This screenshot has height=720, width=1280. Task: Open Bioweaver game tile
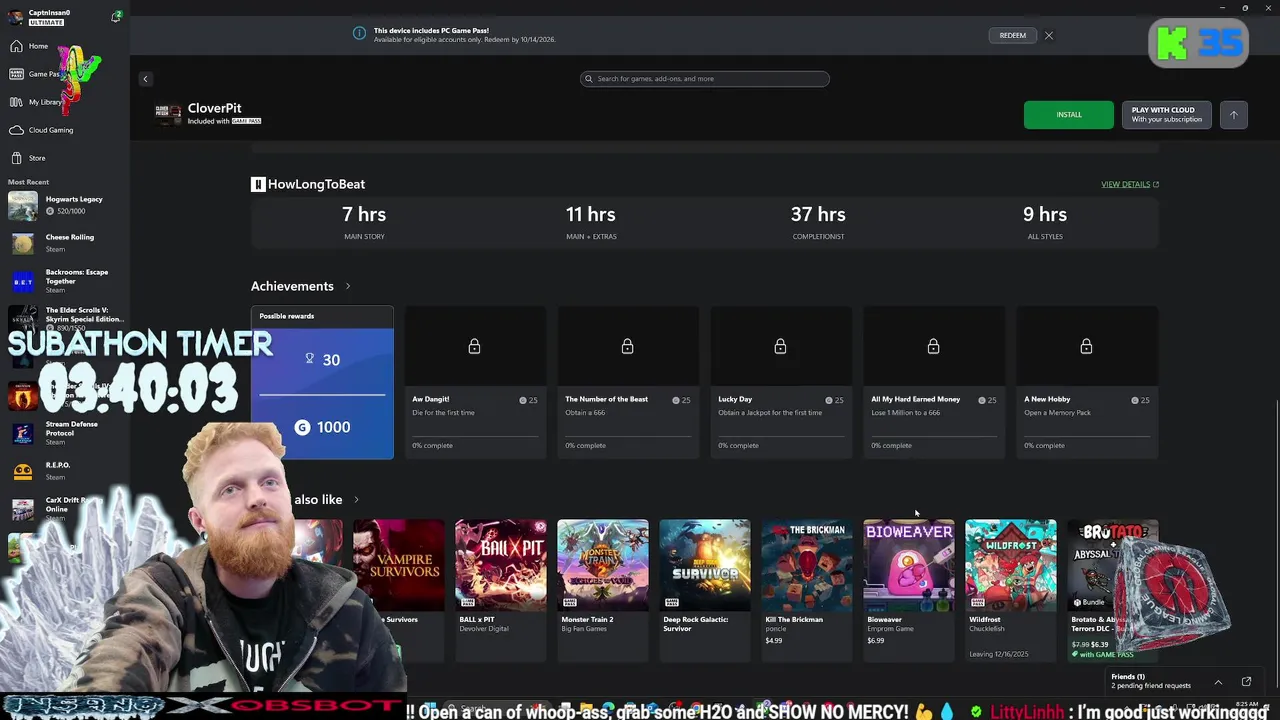909,590
